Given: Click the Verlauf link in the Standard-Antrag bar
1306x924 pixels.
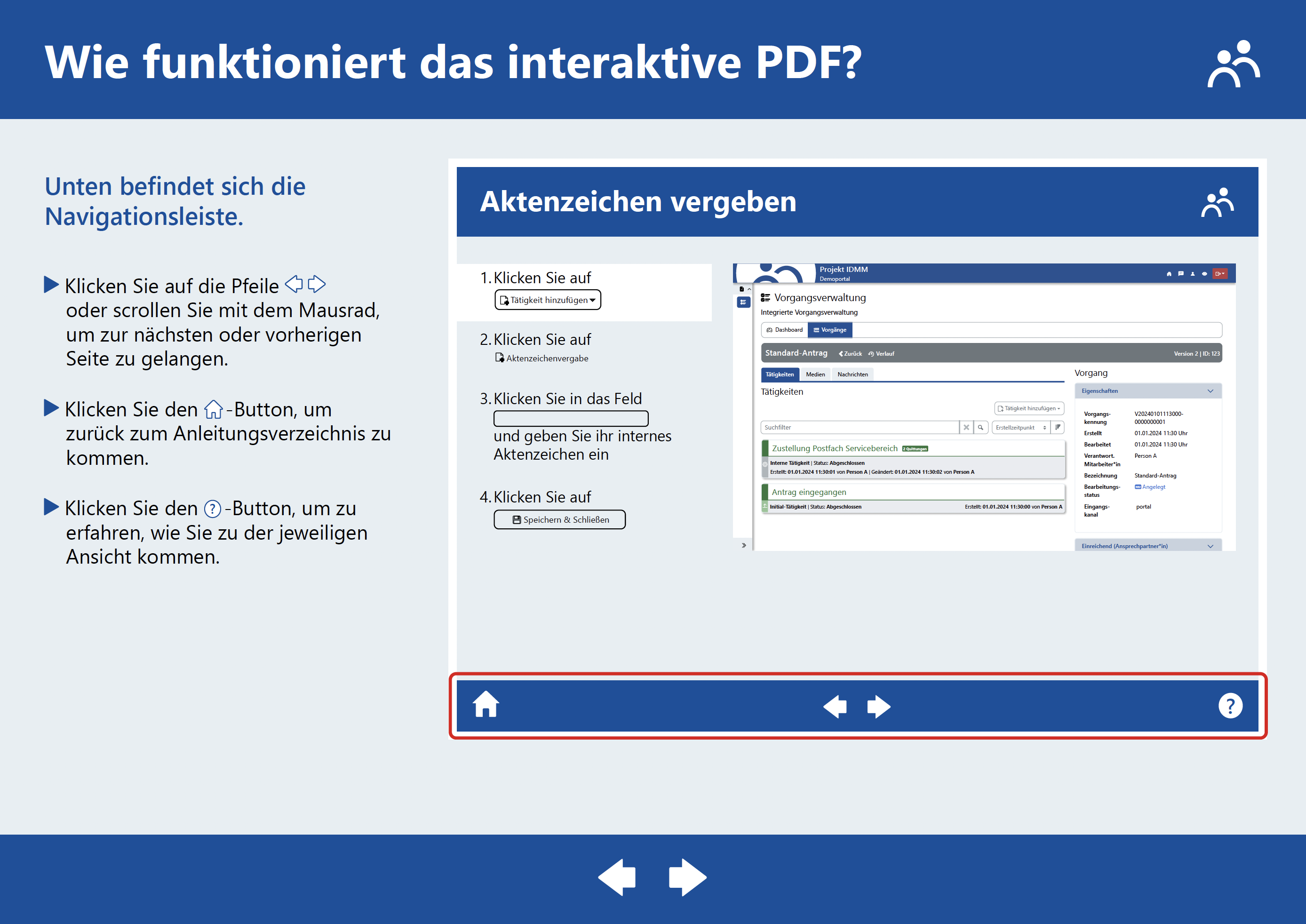Looking at the screenshot, I should 881,354.
